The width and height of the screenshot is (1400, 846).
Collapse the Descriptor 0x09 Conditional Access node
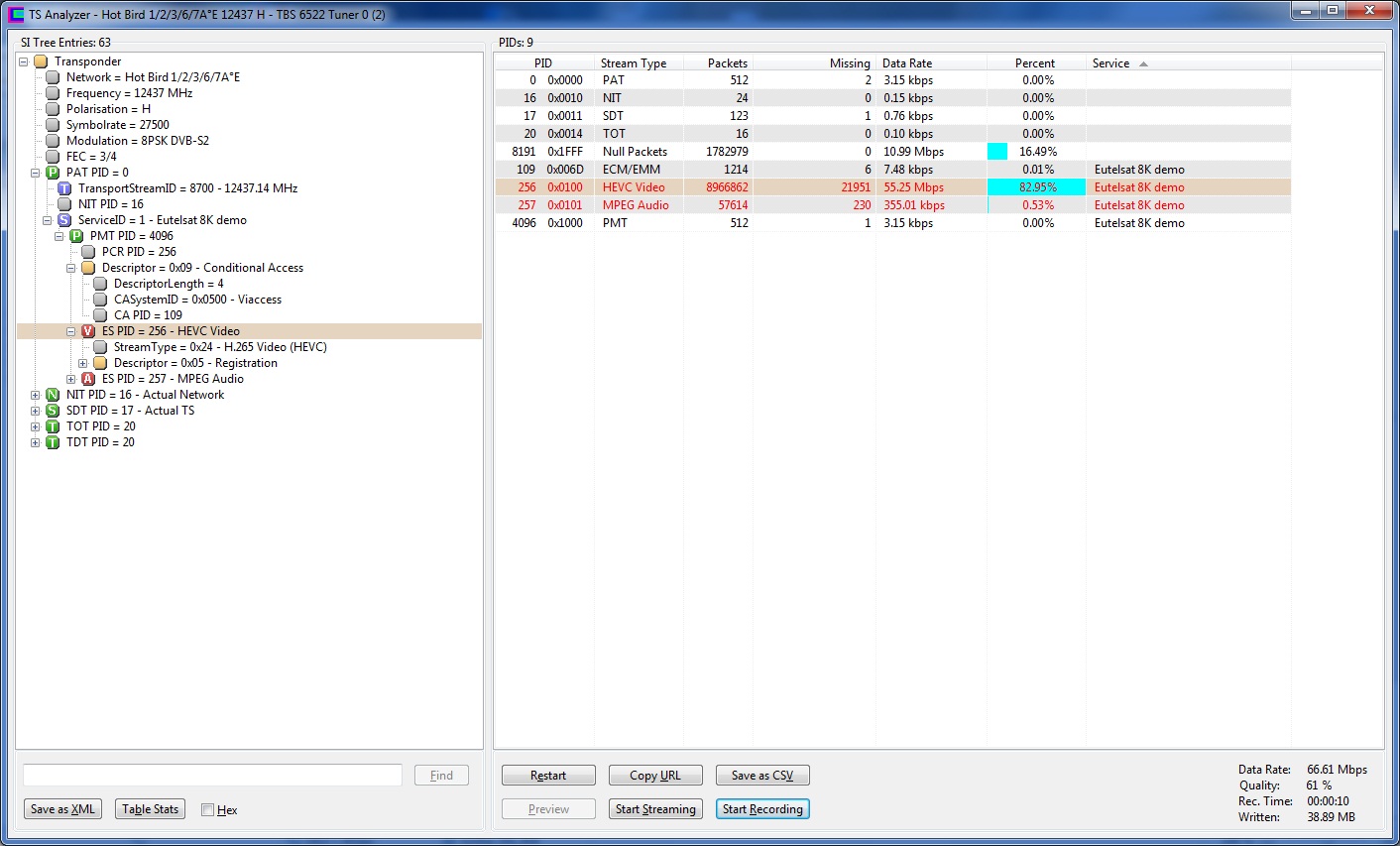pos(71,268)
